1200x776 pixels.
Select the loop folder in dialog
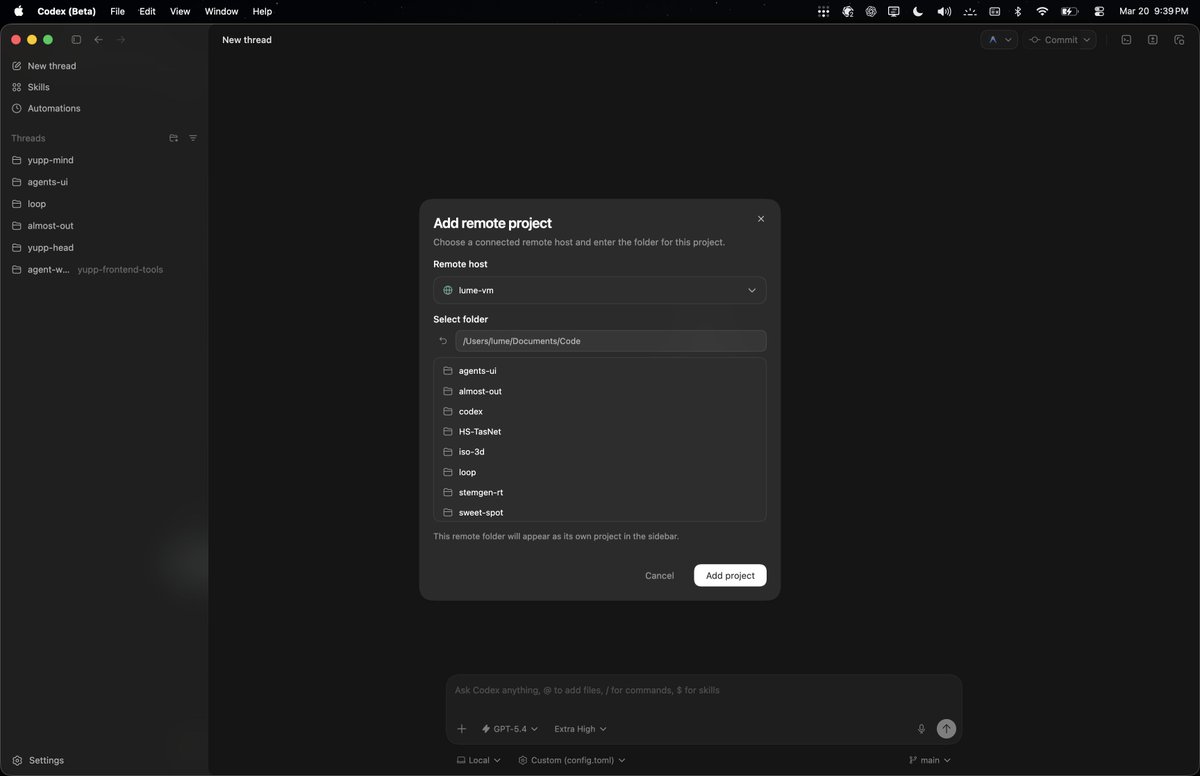pyautogui.click(x=600, y=472)
